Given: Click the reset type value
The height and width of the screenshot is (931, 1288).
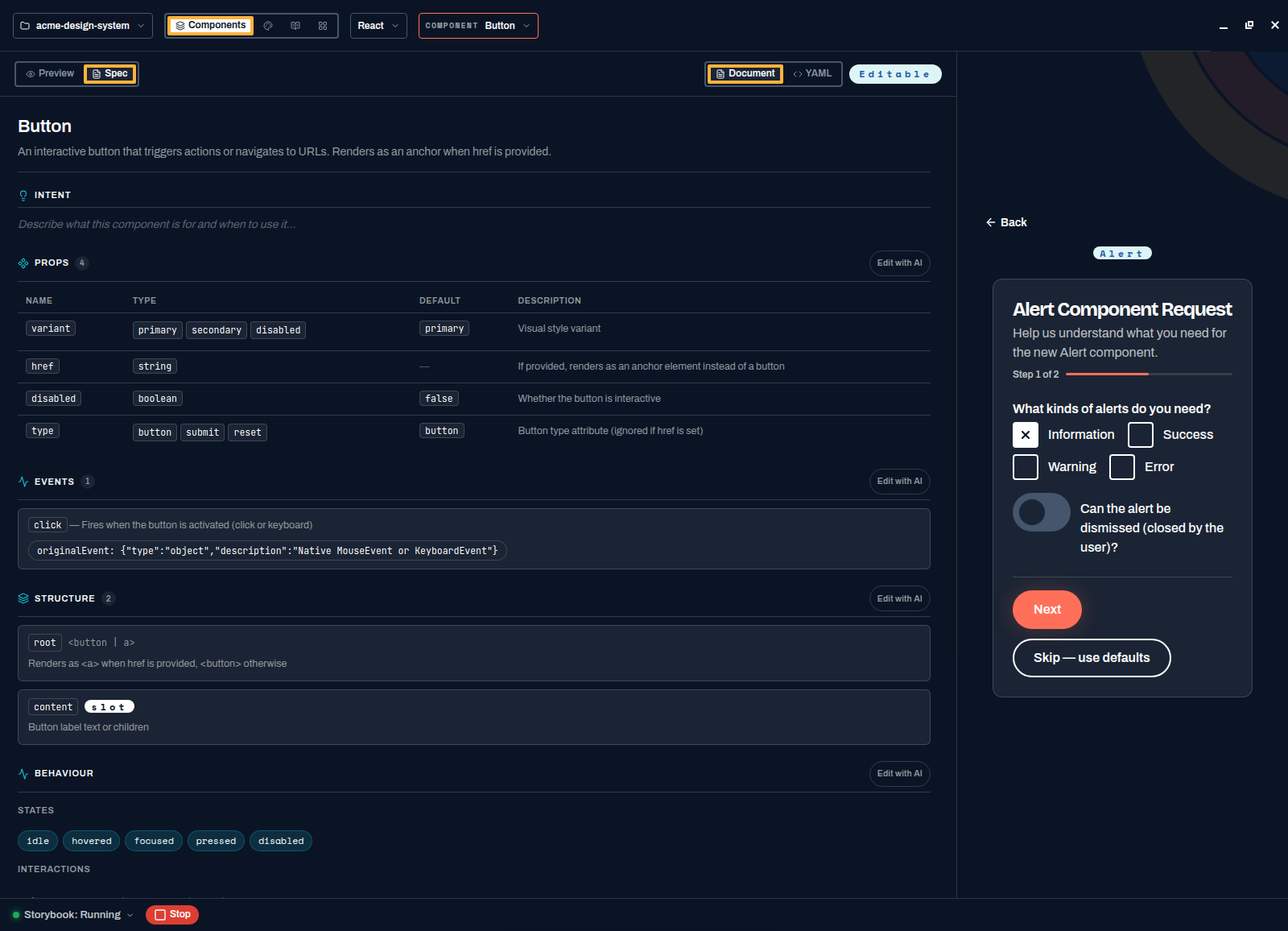Looking at the screenshot, I should [248, 432].
